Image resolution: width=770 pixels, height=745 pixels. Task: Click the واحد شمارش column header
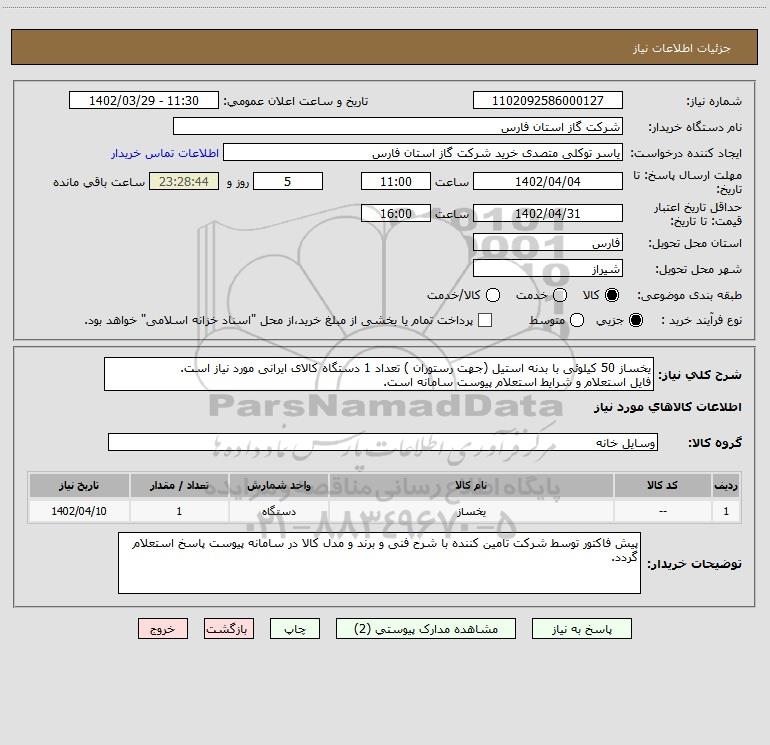click(x=278, y=486)
